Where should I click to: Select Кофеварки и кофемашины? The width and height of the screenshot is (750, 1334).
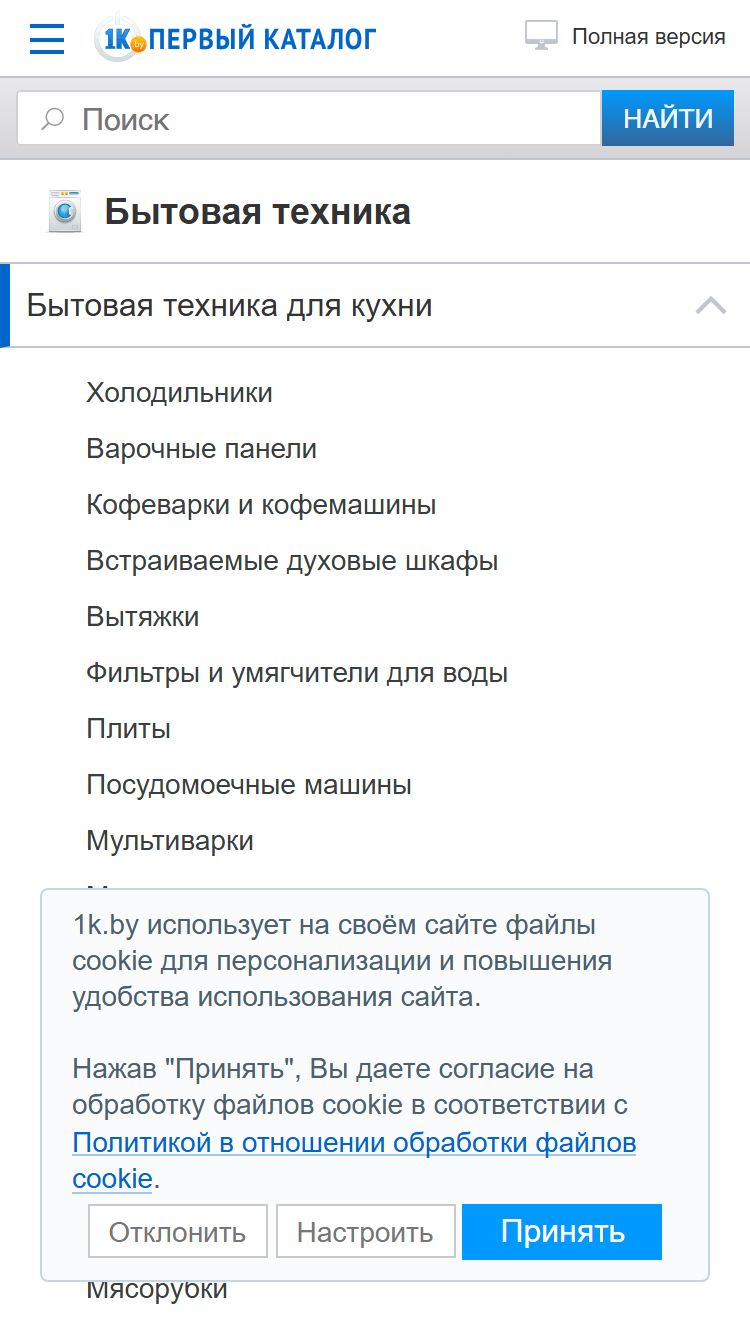[x=261, y=505]
